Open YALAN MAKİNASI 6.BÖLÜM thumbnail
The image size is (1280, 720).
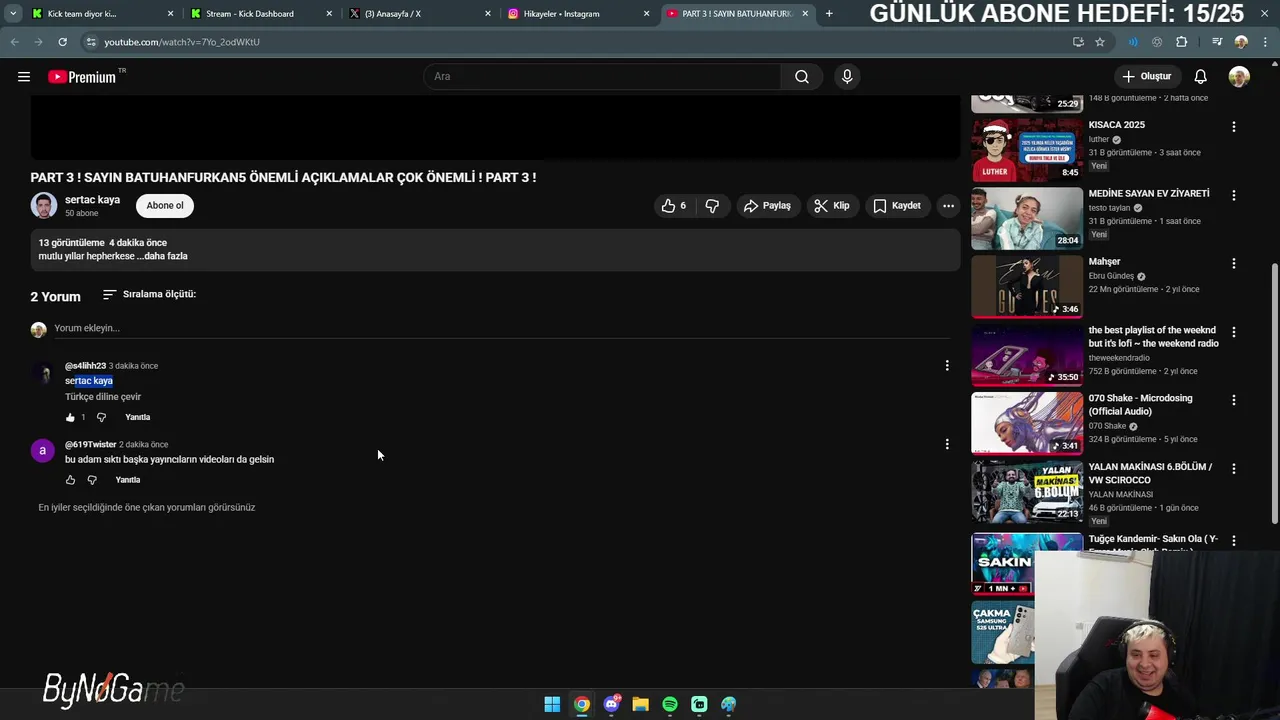click(x=1027, y=491)
